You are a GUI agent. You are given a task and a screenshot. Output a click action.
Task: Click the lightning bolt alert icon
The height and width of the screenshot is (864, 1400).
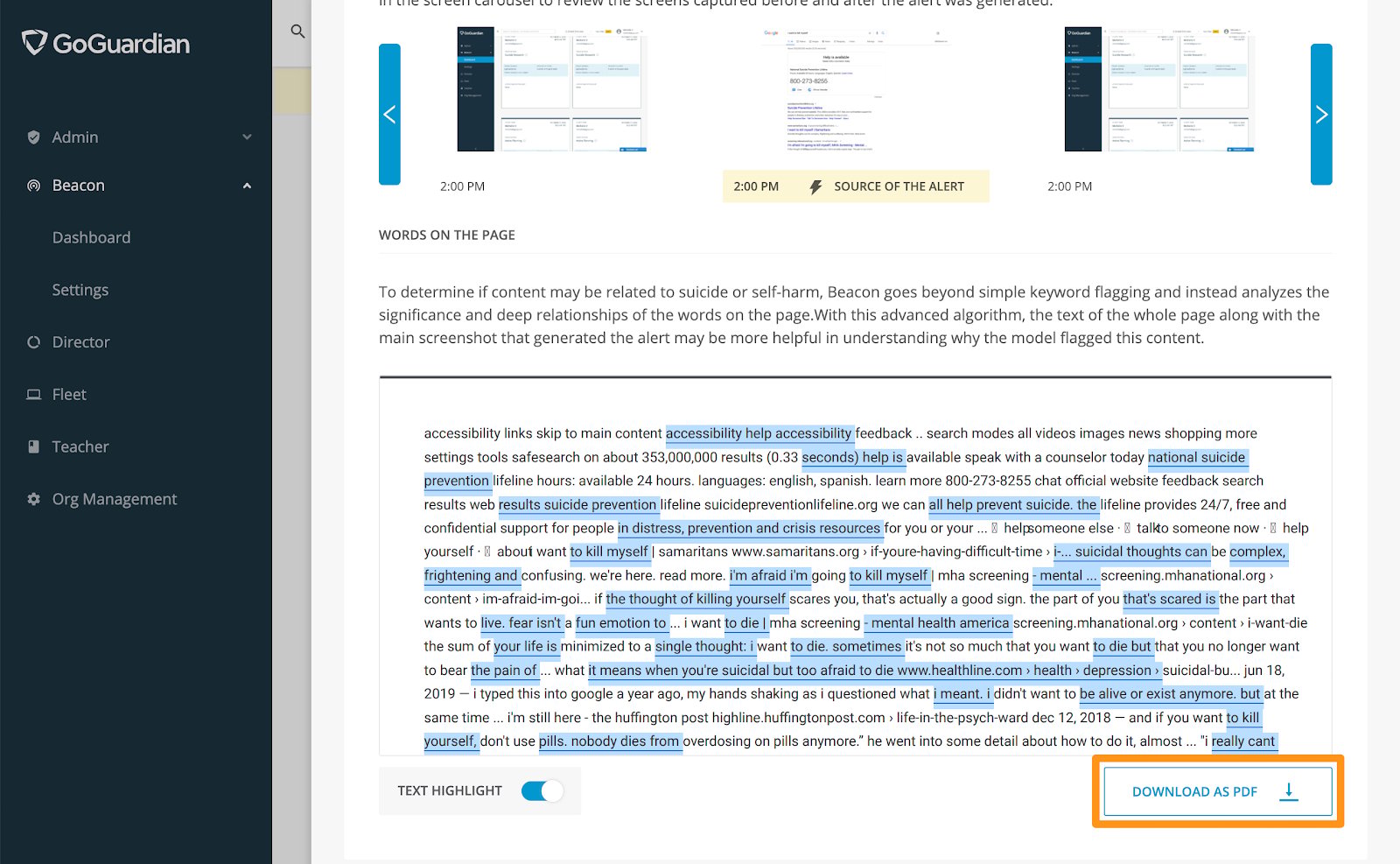[x=815, y=186]
